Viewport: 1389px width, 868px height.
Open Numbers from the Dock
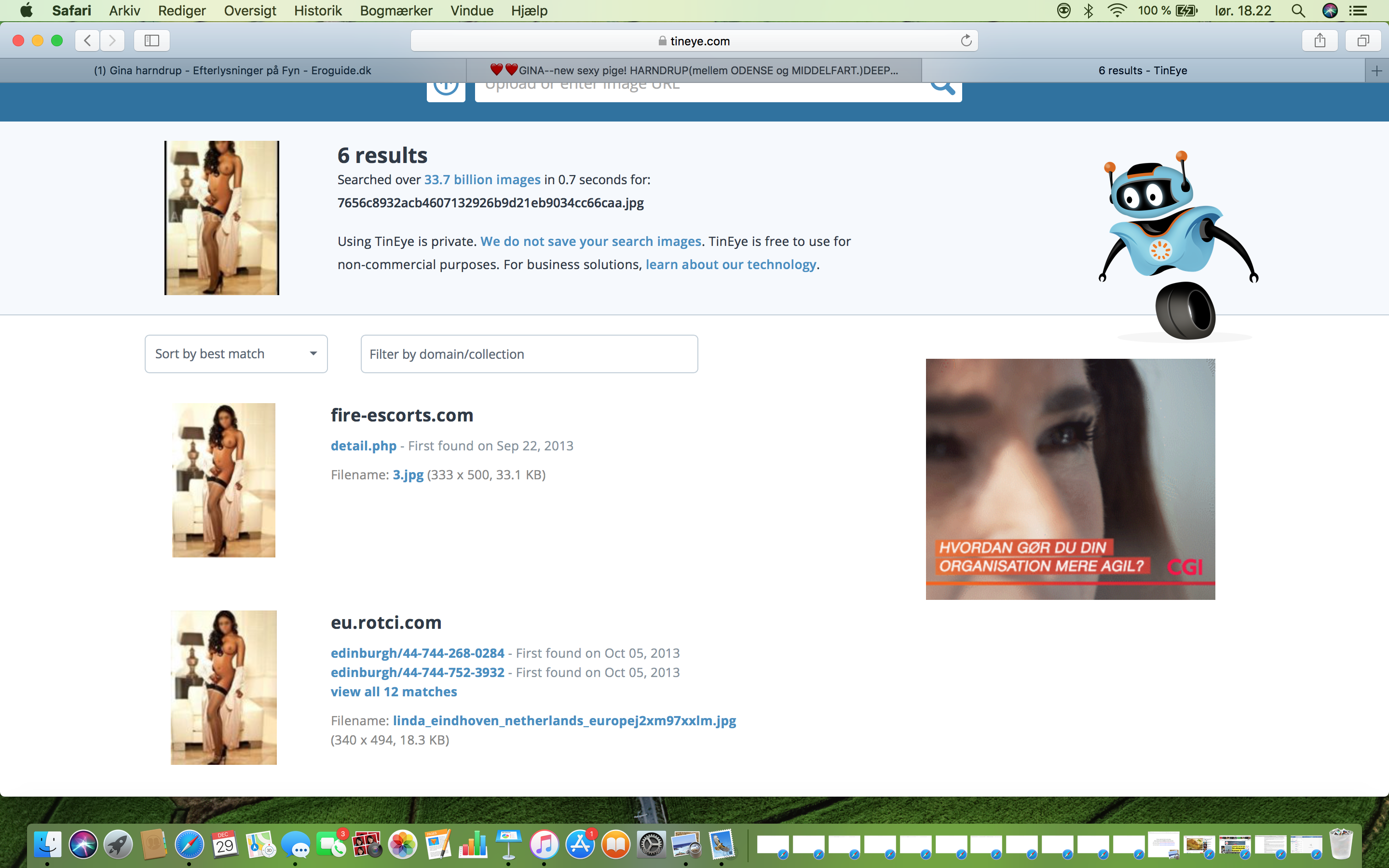coord(473,844)
